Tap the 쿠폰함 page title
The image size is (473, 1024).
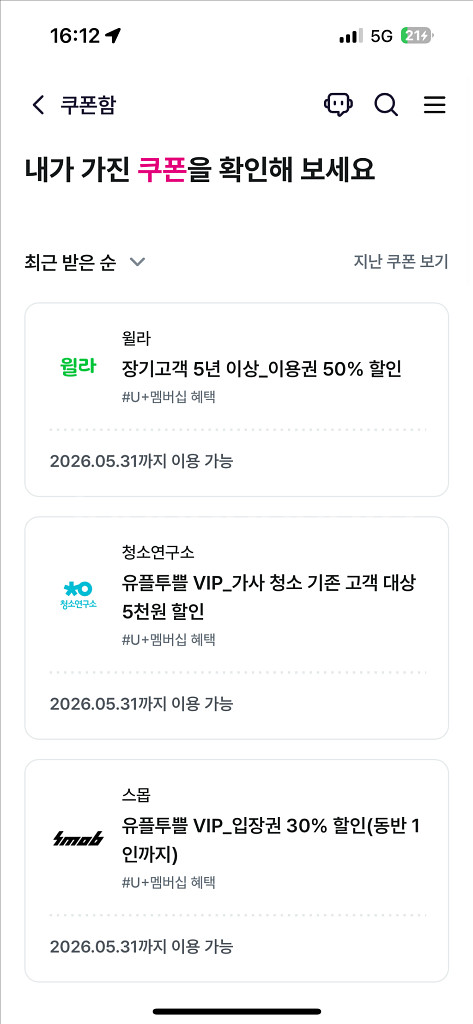pos(88,104)
